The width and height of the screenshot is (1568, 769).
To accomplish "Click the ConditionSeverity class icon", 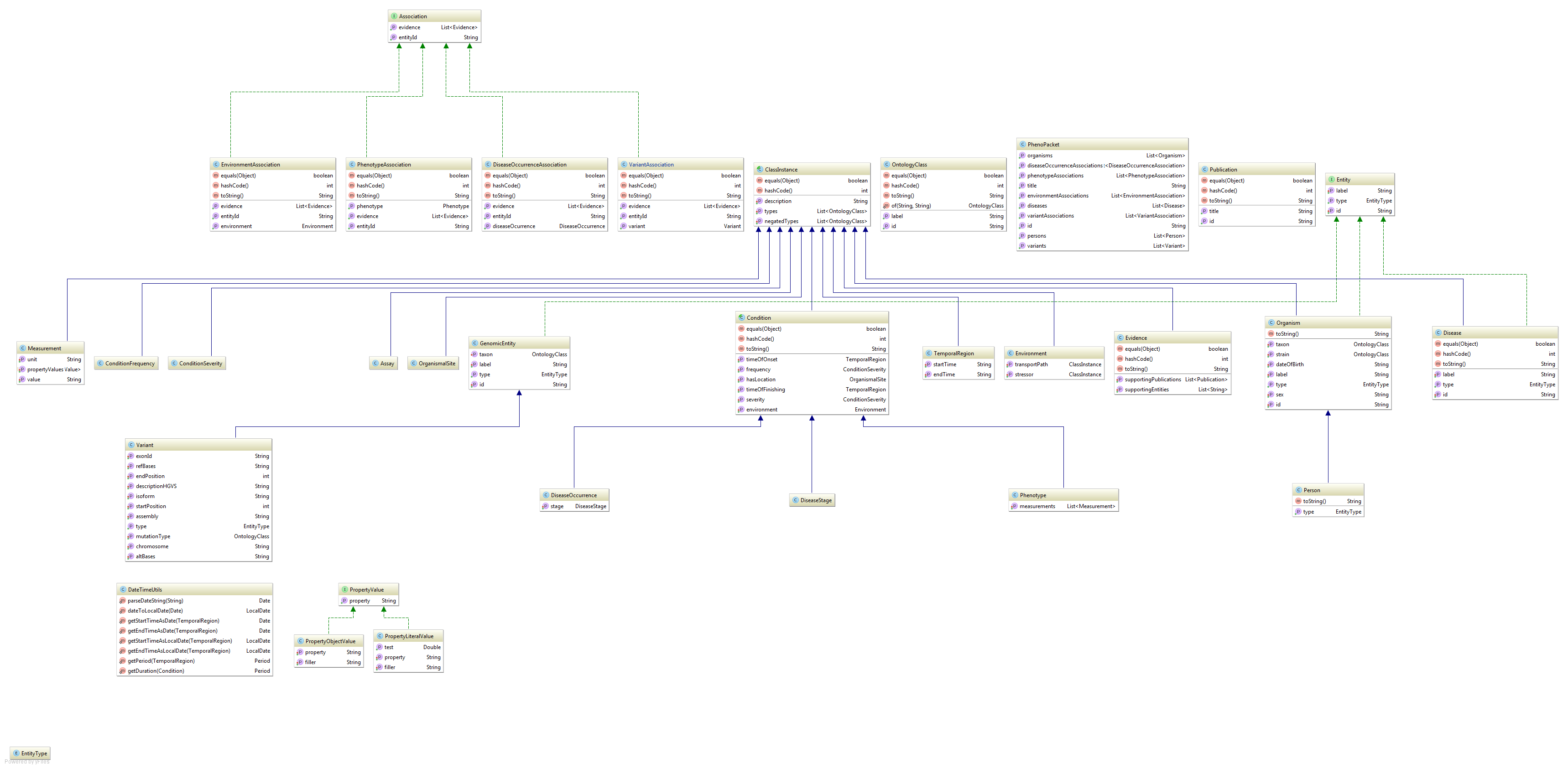I will [x=174, y=364].
